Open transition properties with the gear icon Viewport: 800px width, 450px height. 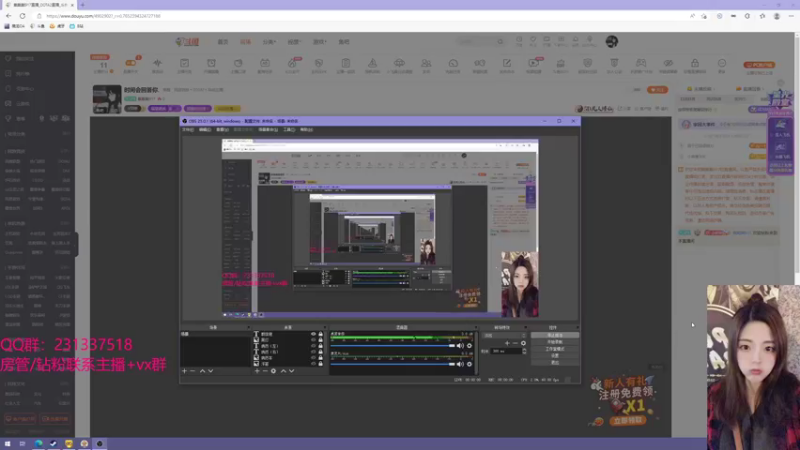[x=523, y=343]
